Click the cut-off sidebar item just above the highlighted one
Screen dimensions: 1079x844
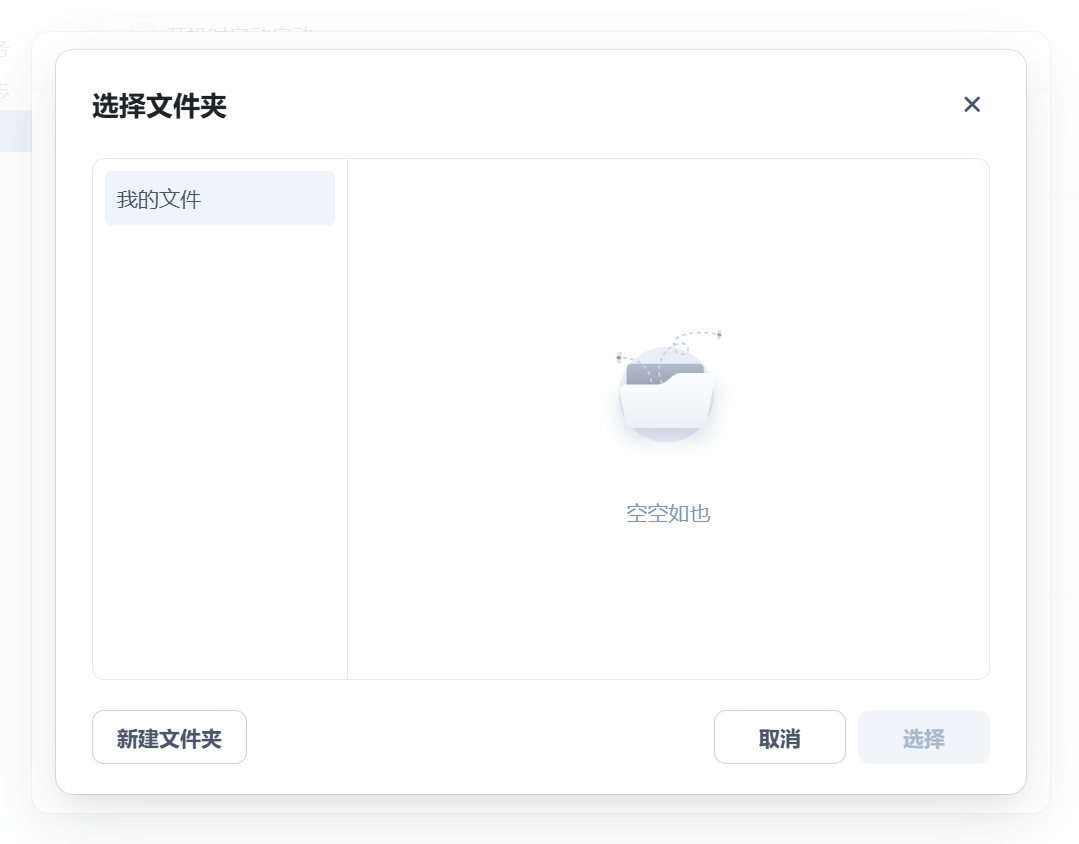4,91
